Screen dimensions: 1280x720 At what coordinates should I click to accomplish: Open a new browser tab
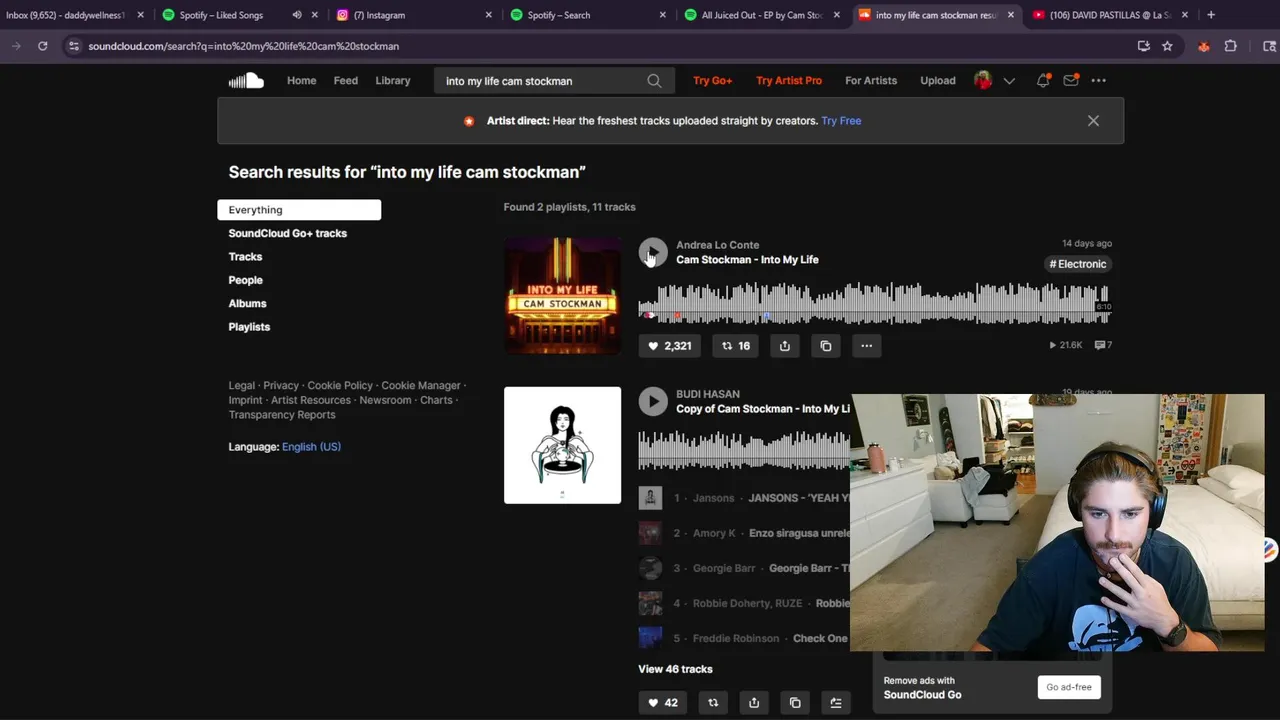[1211, 15]
